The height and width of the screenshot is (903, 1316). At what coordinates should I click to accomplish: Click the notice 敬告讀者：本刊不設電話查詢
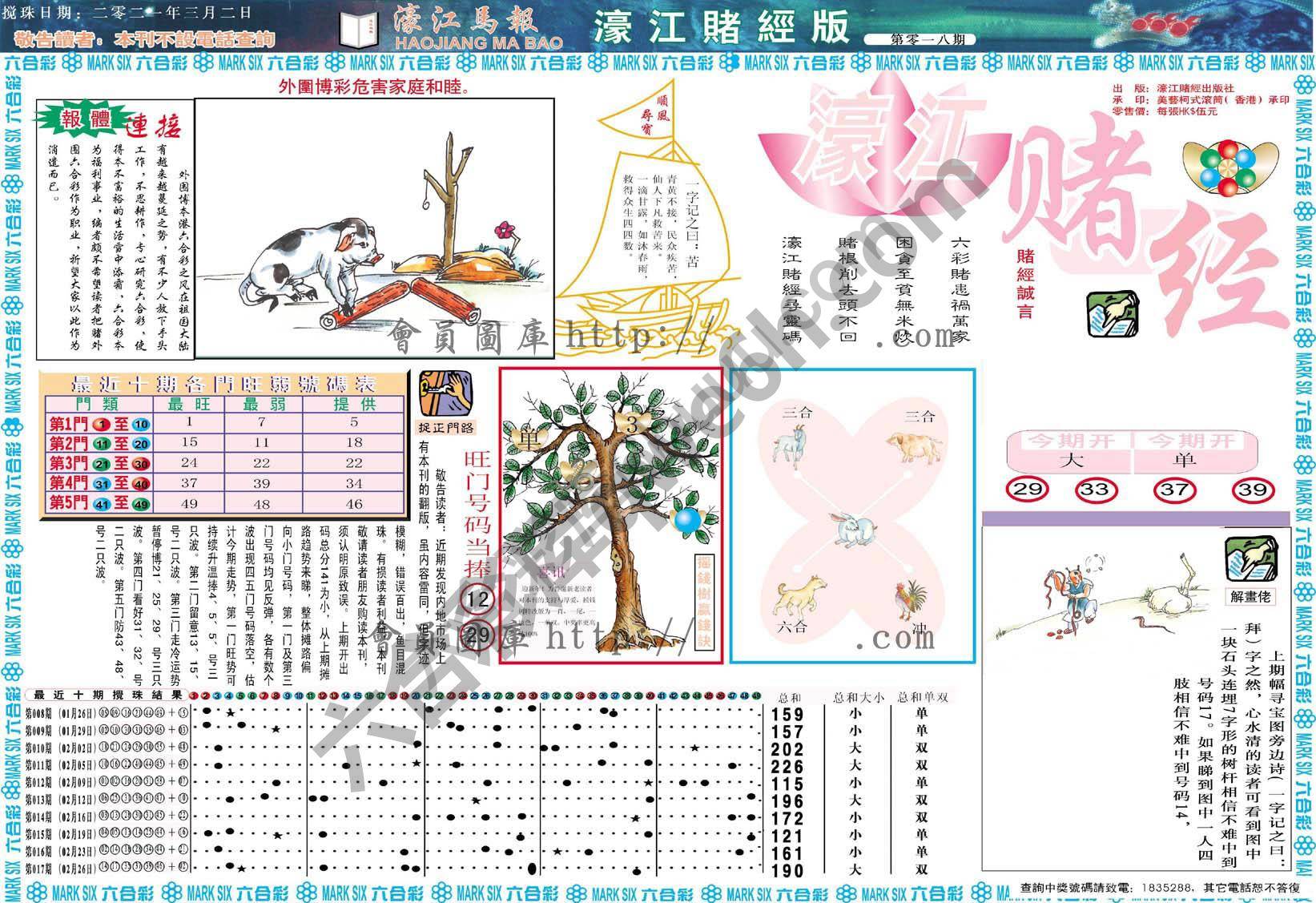[145, 38]
